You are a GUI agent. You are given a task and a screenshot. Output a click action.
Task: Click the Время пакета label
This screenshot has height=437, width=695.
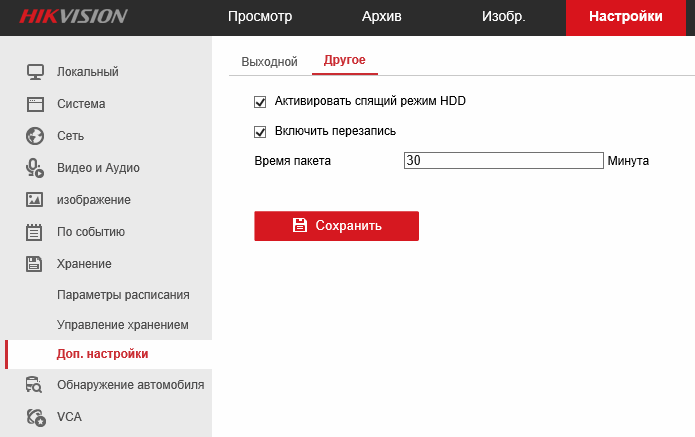[x=293, y=160]
